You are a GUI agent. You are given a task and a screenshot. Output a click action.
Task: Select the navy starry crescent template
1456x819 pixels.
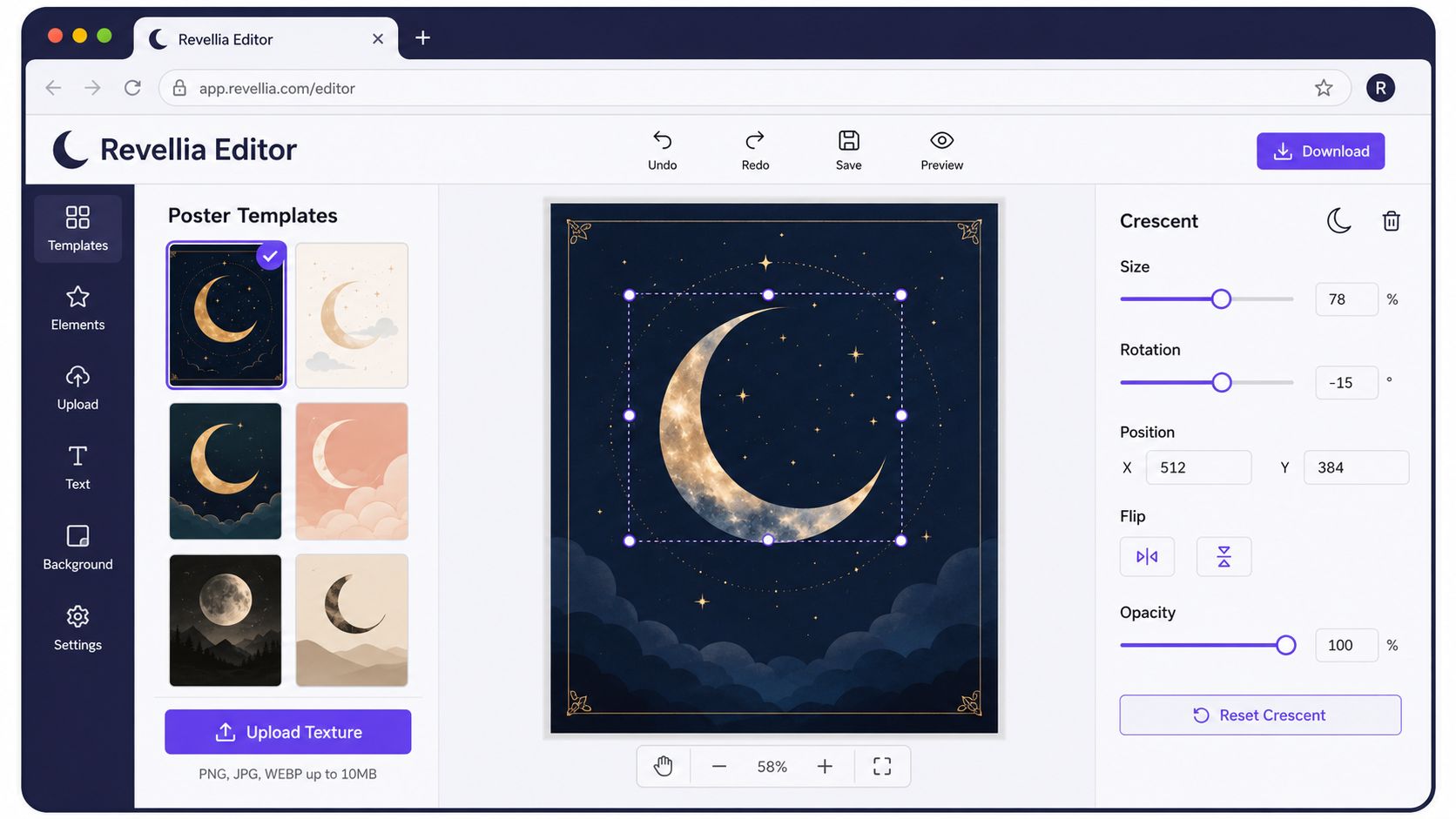point(226,315)
